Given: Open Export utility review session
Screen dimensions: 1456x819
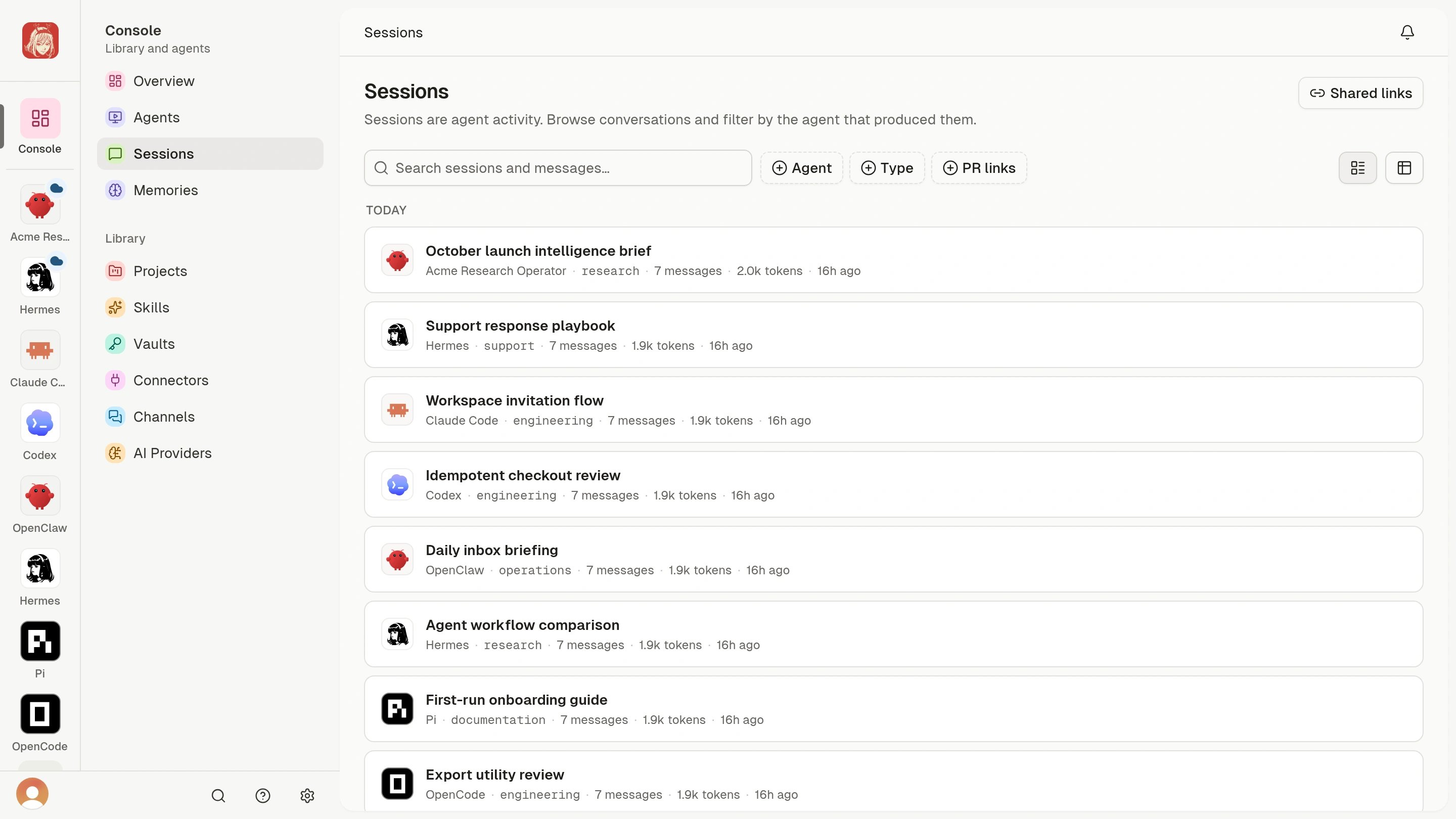Looking at the screenshot, I should (894, 782).
